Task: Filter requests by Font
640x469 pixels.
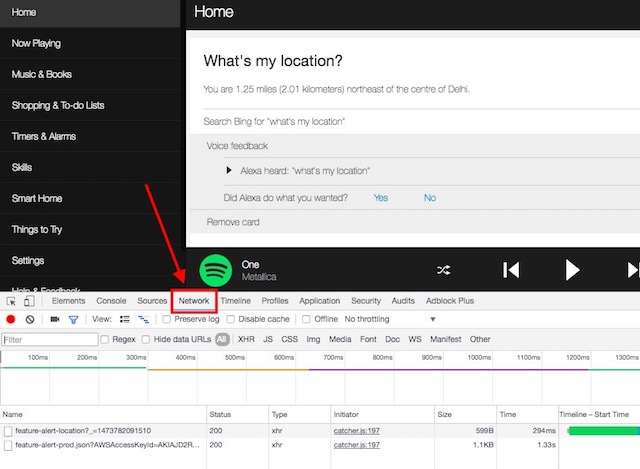Action: pos(368,339)
